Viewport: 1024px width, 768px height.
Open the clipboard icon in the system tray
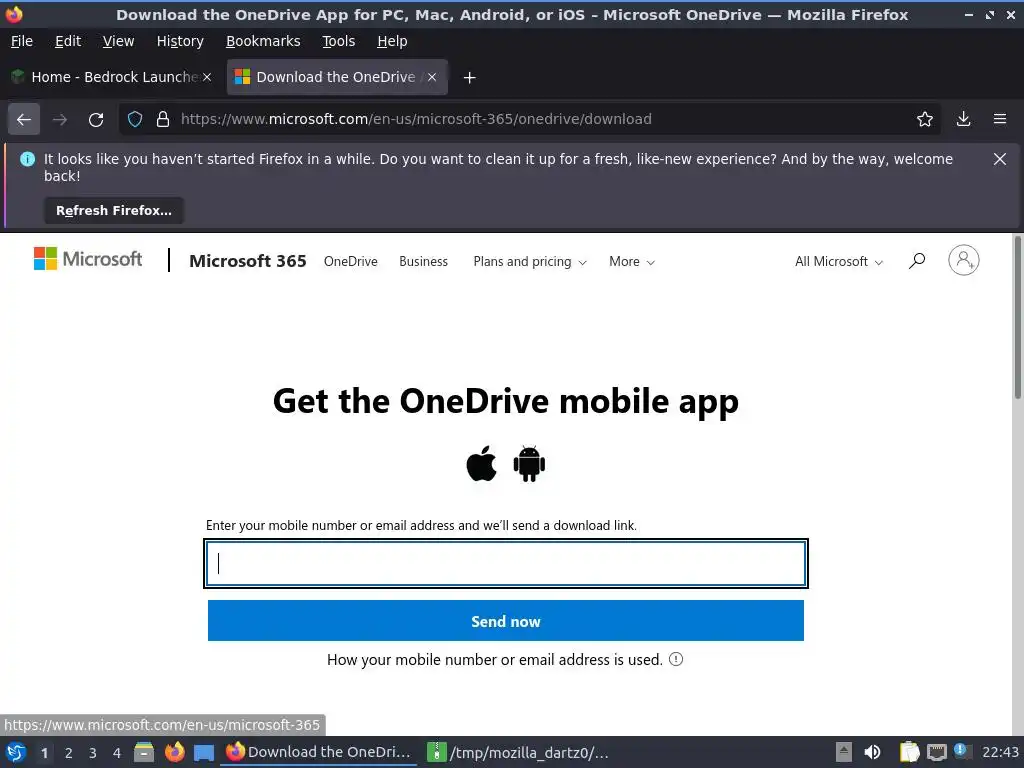pyautogui.click(x=909, y=752)
